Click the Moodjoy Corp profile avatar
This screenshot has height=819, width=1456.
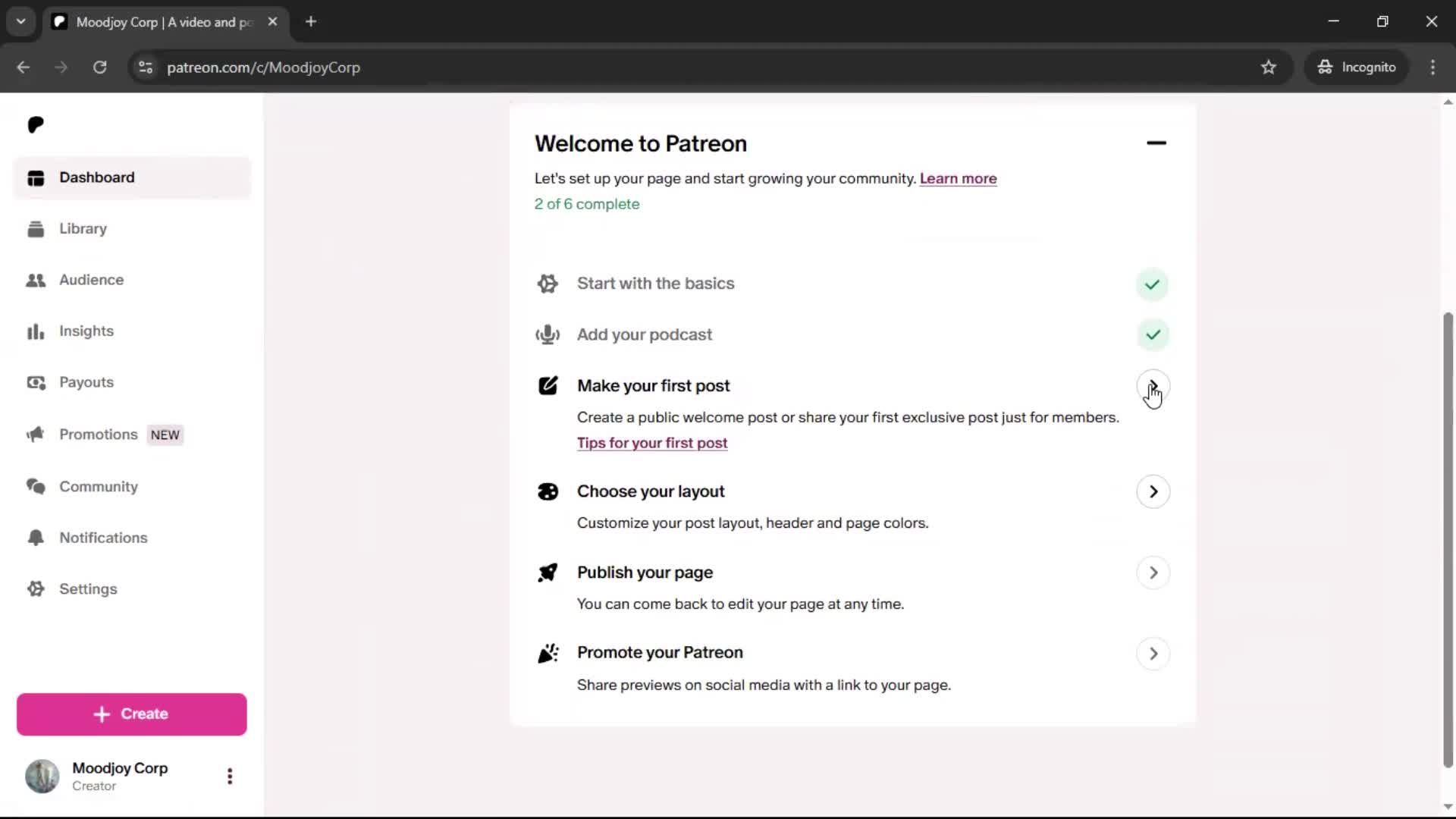coord(42,777)
